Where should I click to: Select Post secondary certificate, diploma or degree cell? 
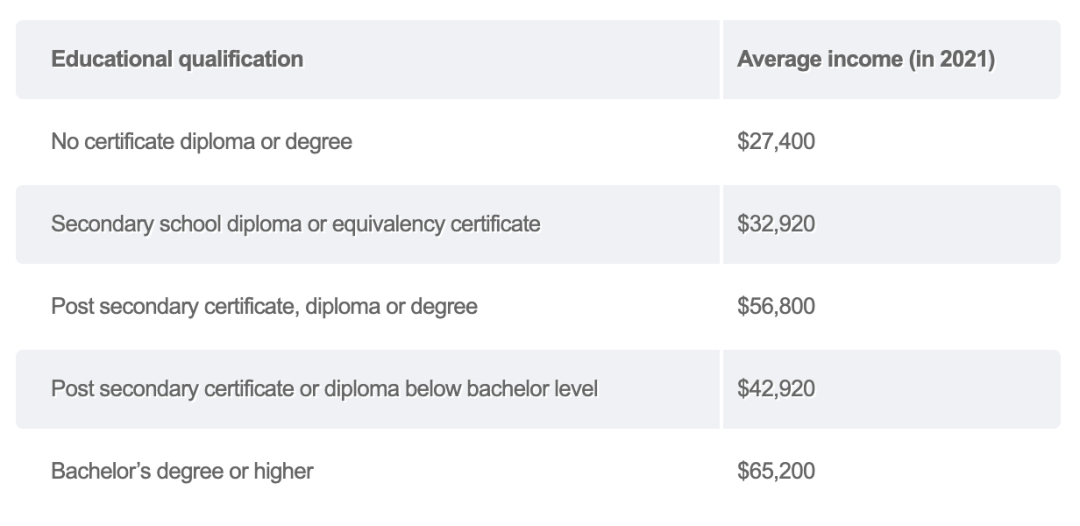(x=264, y=307)
